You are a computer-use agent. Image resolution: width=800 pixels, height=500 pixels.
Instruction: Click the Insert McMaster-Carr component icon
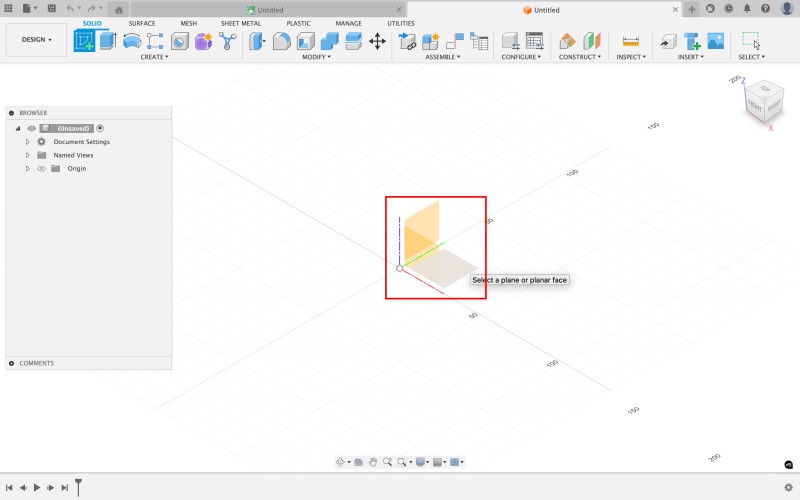pos(692,41)
